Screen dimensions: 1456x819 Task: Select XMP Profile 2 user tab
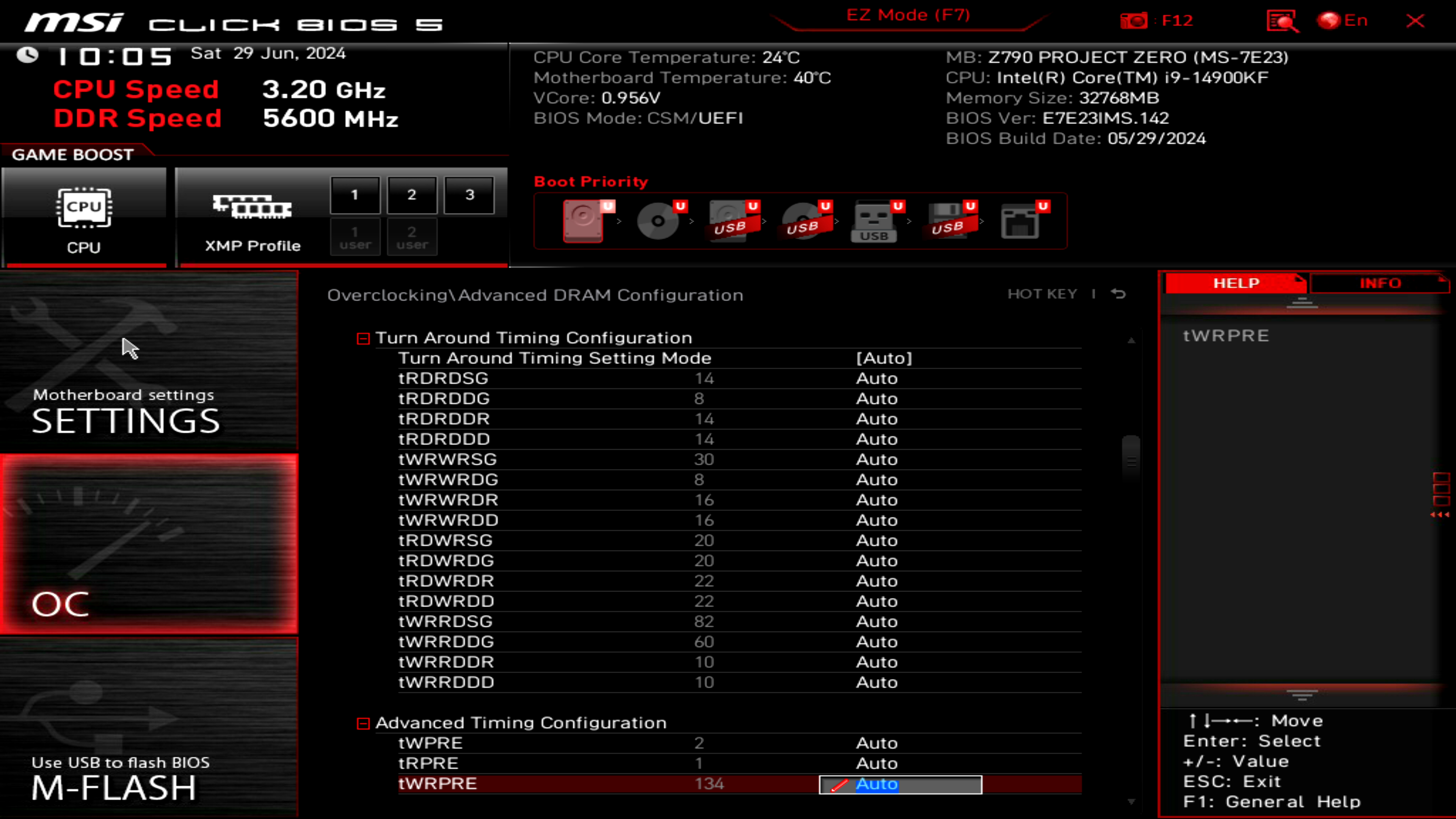[411, 238]
